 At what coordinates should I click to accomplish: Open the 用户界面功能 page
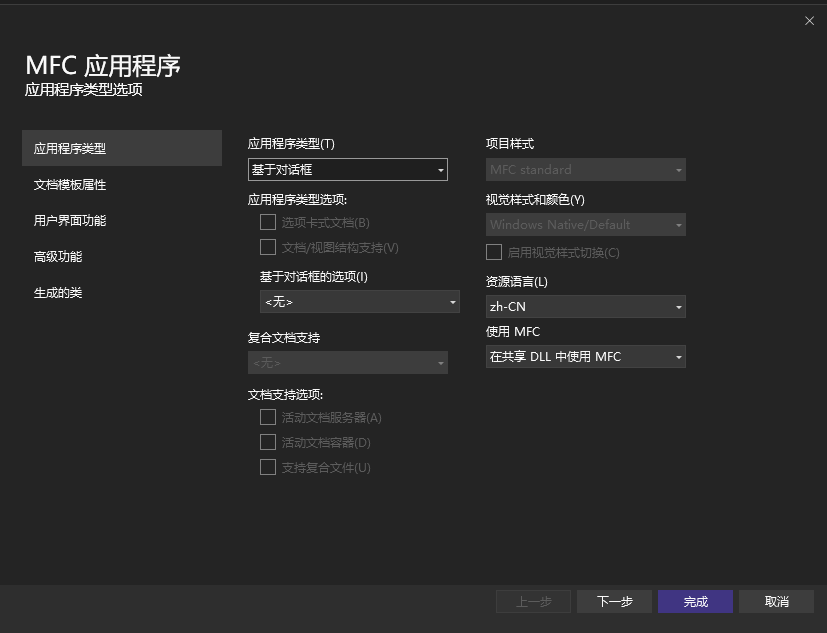122,220
